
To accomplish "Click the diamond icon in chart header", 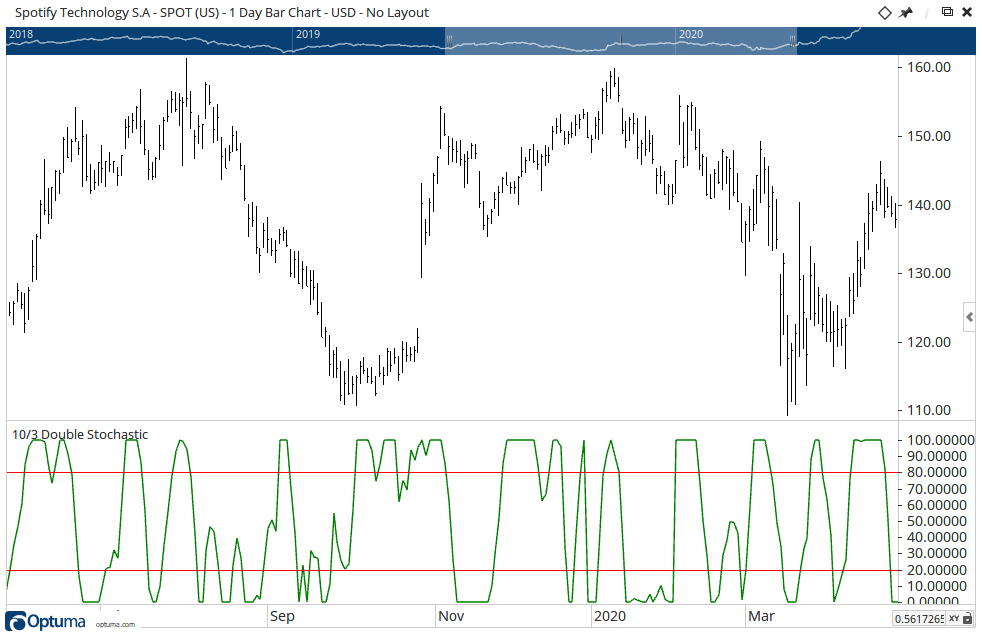I will [884, 13].
